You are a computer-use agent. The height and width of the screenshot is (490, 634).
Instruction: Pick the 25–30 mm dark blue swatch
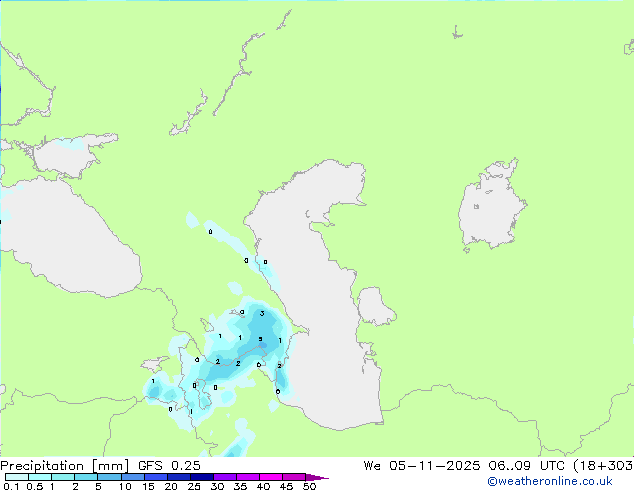point(201,477)
